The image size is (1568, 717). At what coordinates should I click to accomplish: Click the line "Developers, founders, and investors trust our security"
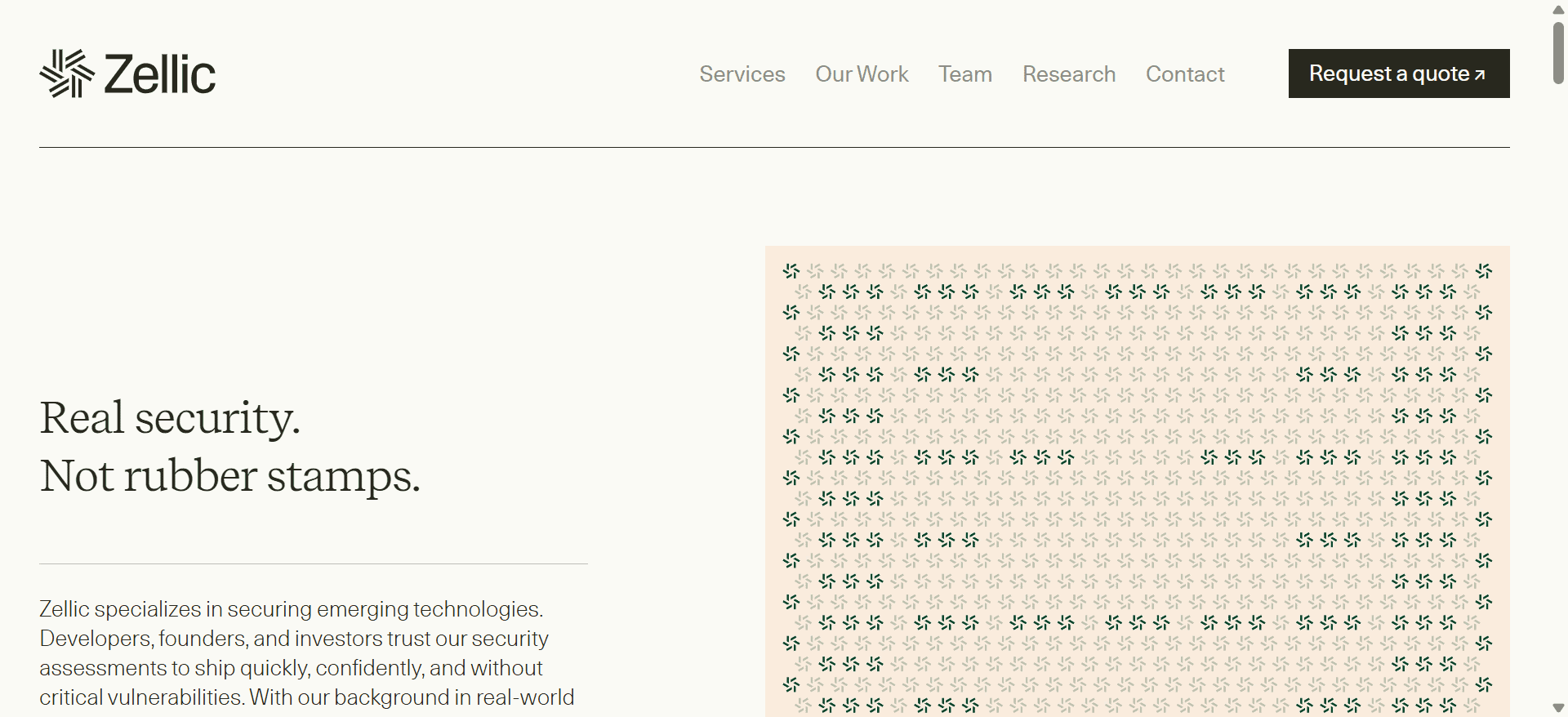(x=294, y=639)
